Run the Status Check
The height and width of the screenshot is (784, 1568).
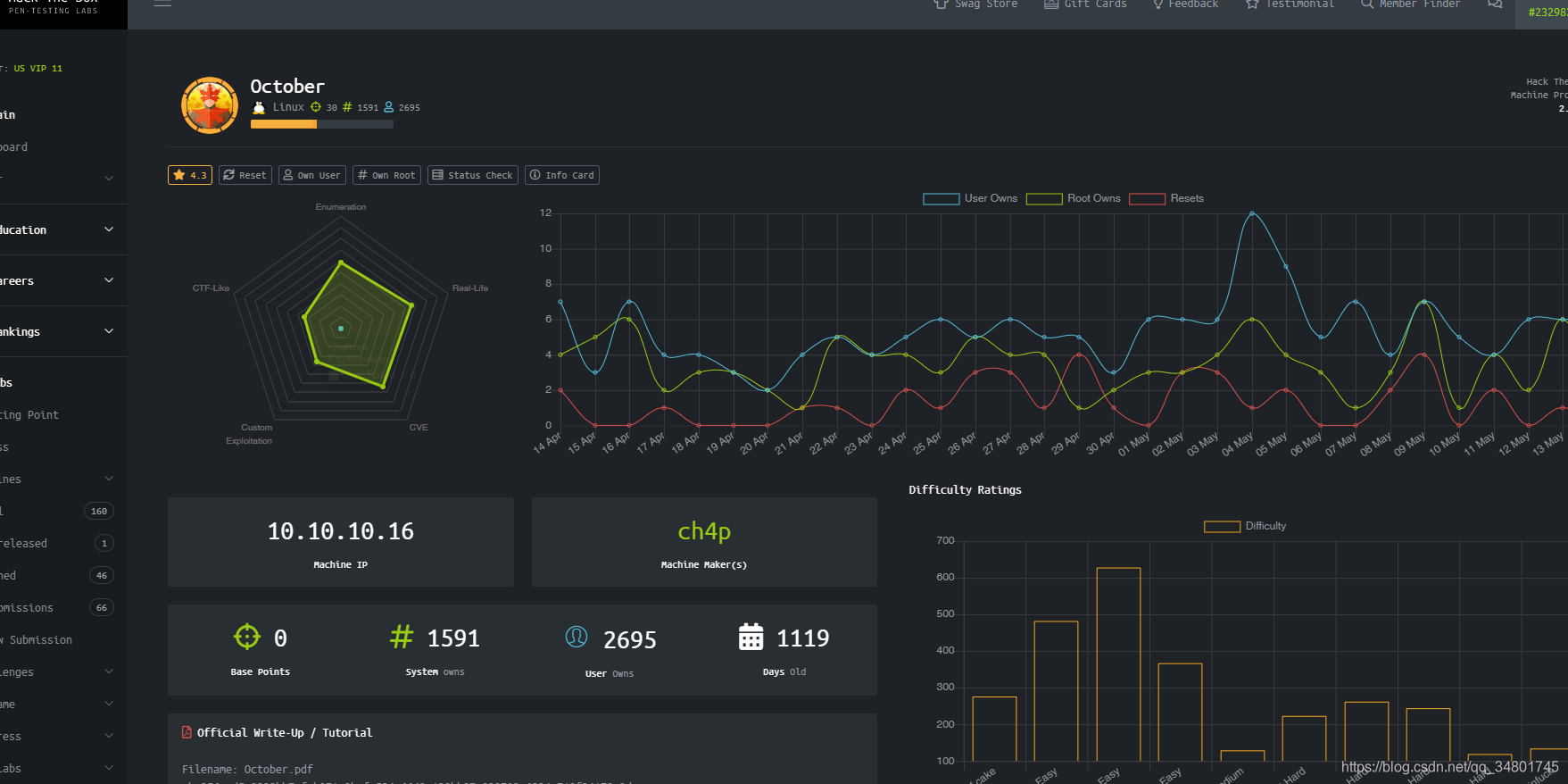point(473,175)
